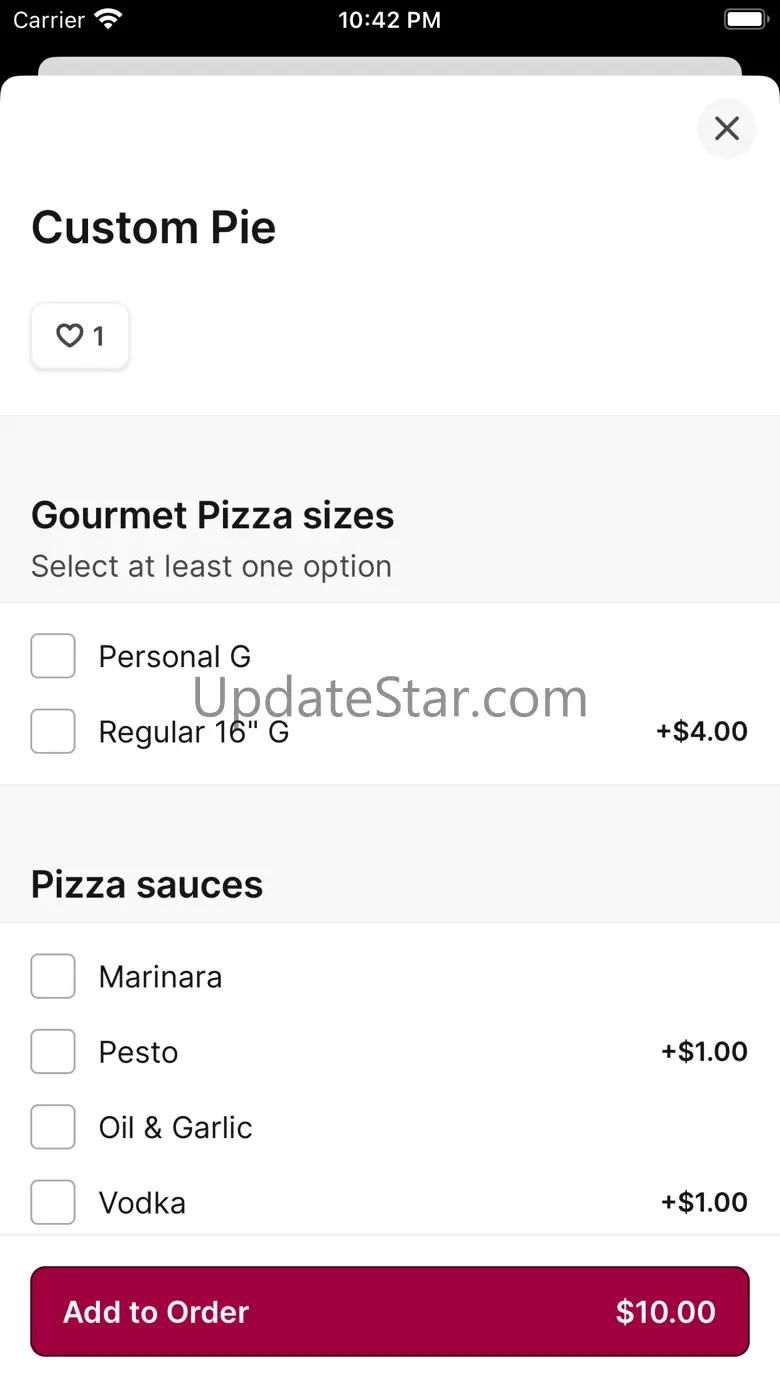
Task: Tap the heart favorite icon
Action: 69,337
